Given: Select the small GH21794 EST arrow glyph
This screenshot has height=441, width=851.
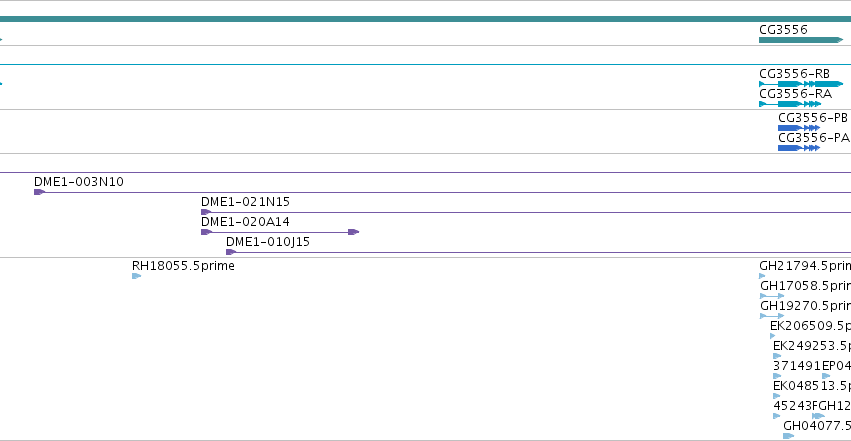Looking at the screenshot, I should 762,276.
